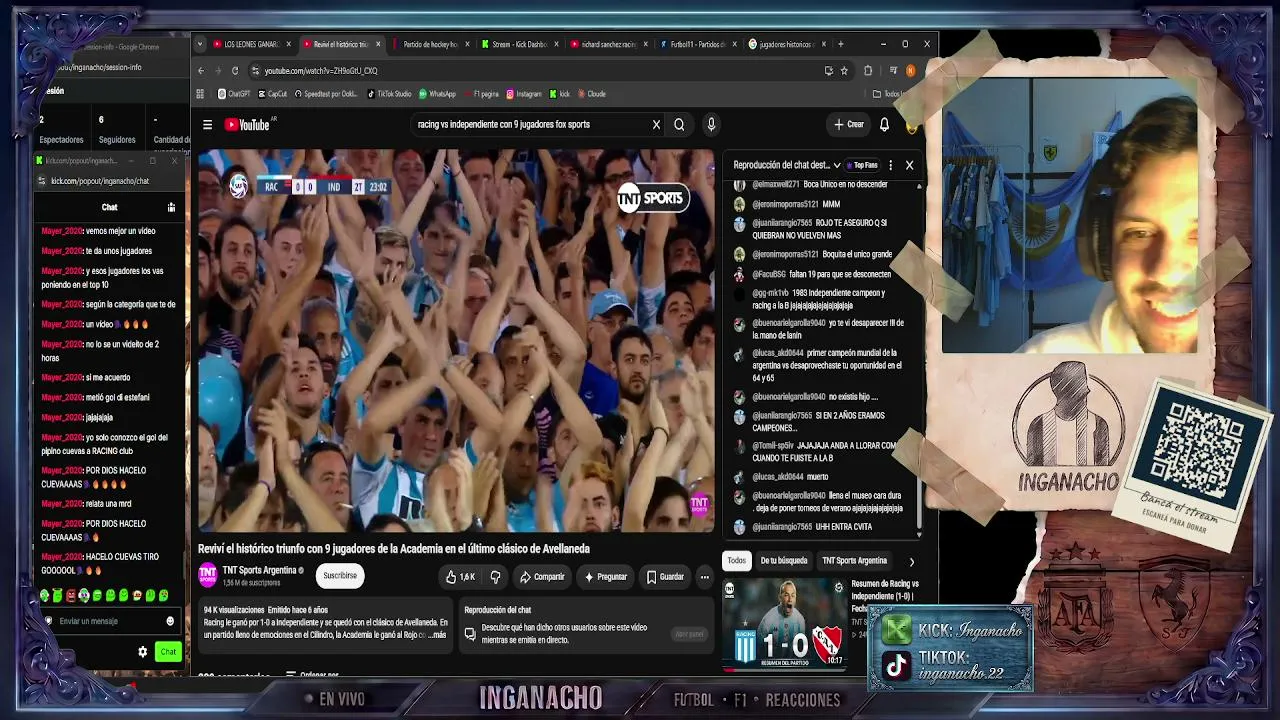Image resolution: width=1280 pixels, height=720 pixels.
Task: Share the video with Compartir
Action: 542,577
